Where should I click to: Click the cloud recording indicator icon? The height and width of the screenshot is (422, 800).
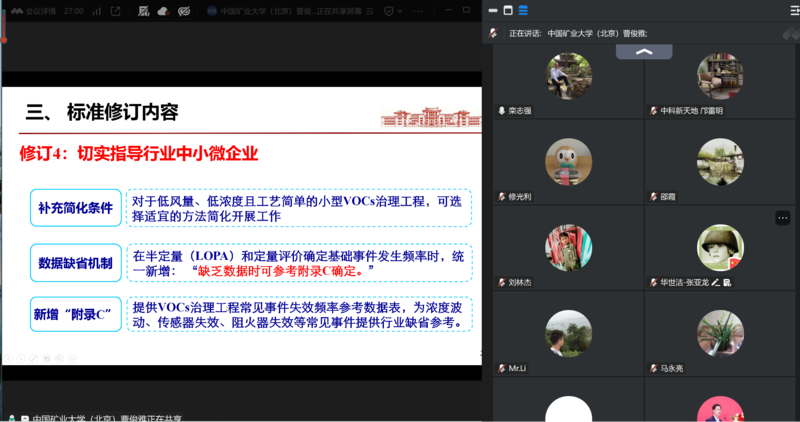point(163,11)
